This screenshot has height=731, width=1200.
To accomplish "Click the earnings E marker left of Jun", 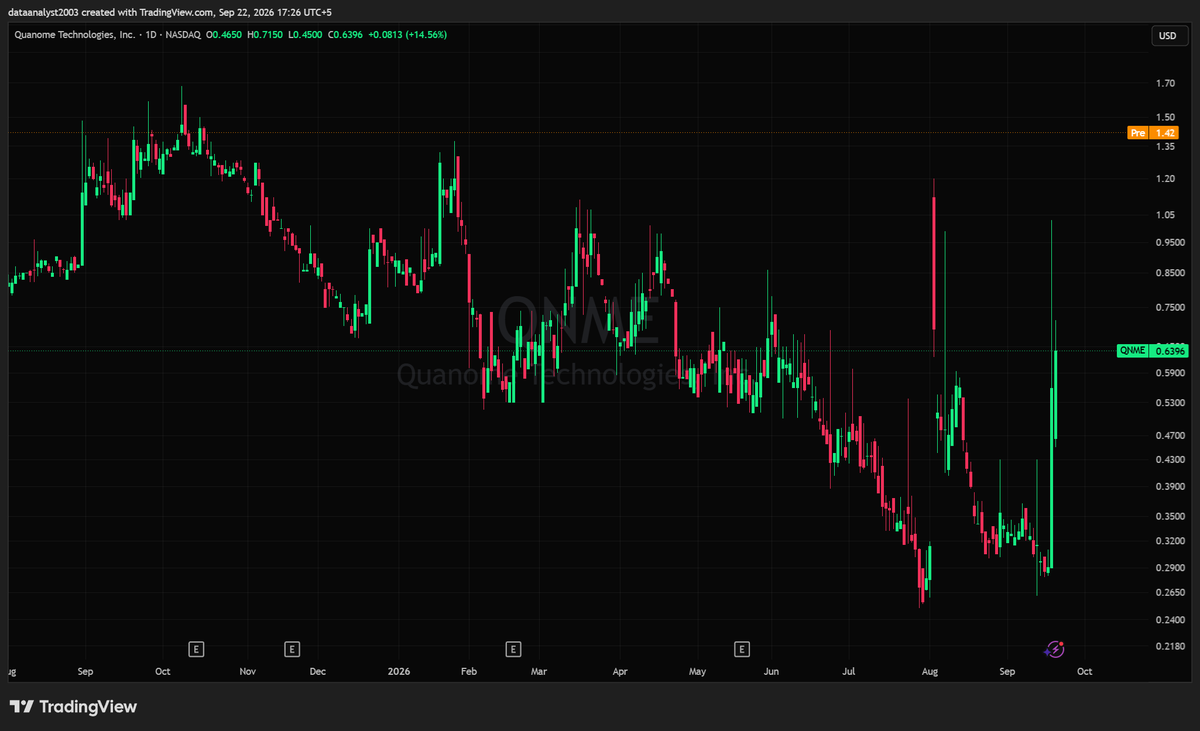I will tap(742, 649).
